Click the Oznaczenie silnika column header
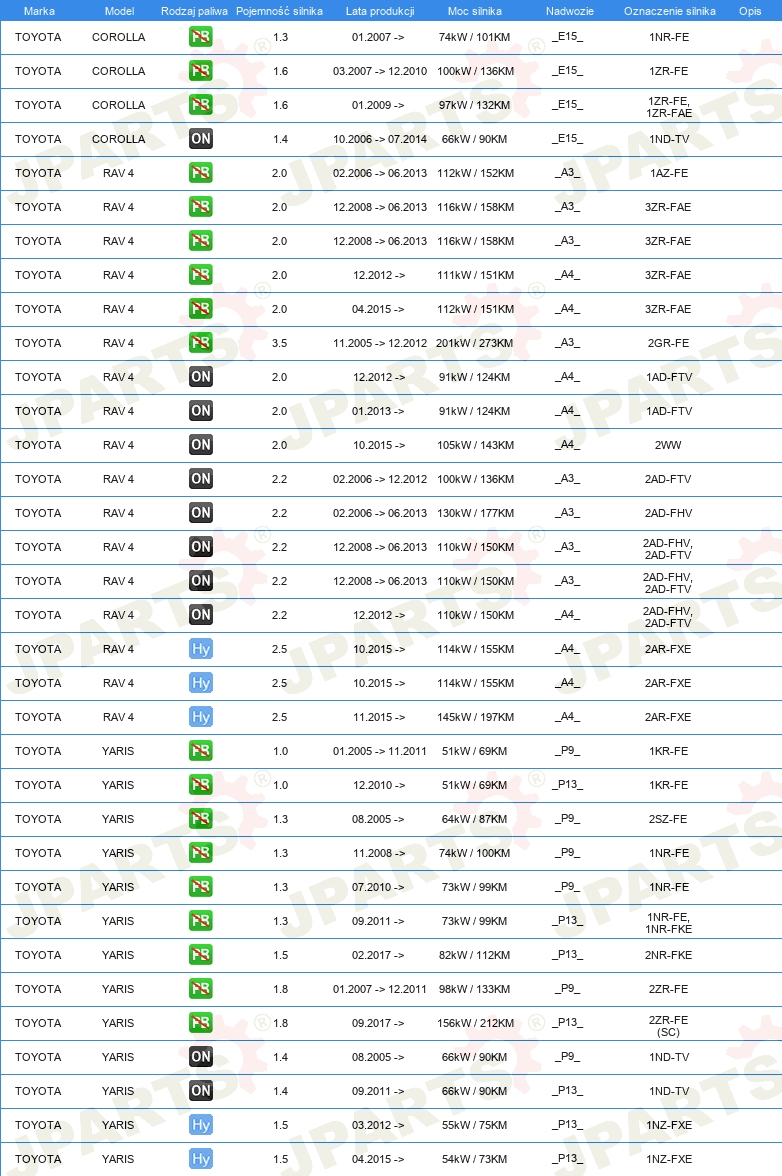Image resolution: width=782 pixels, height=1176 pixels. pos(670,11)
